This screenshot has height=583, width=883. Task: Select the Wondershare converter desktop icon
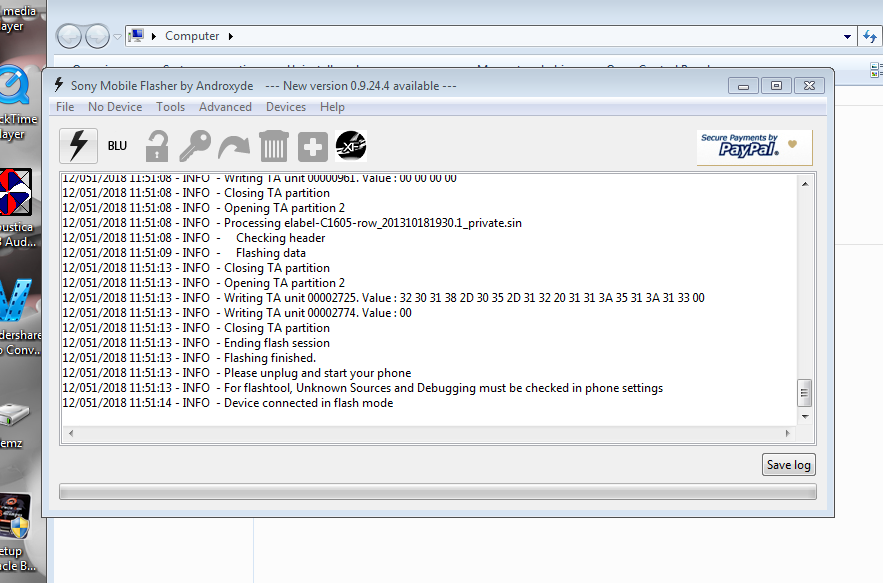19,317
